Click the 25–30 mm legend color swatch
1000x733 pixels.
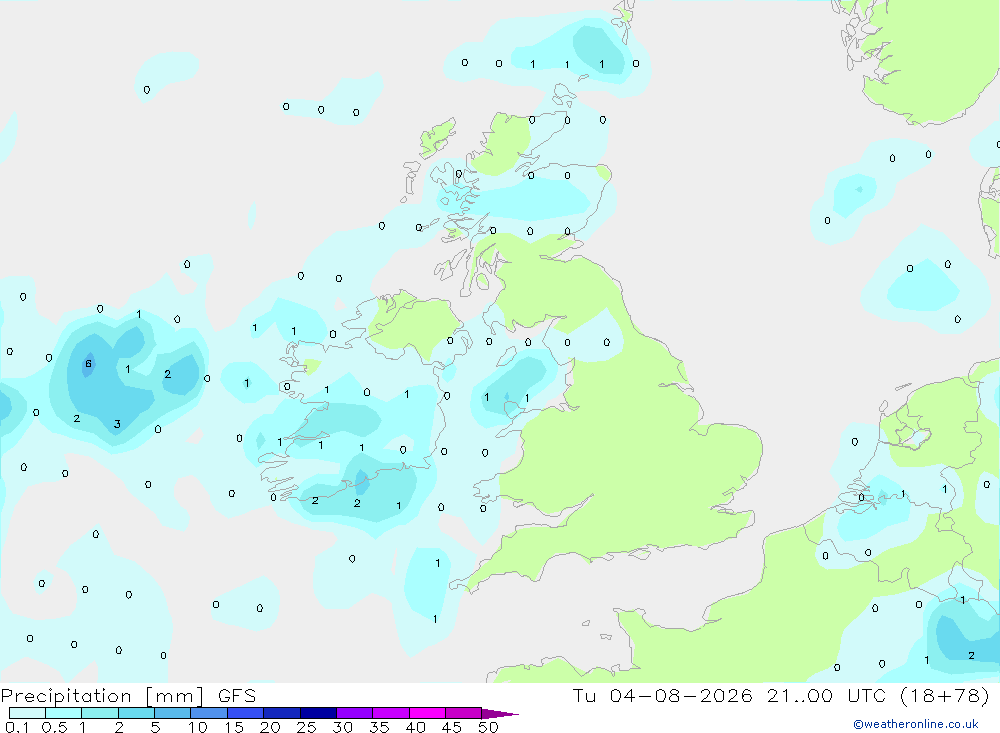click(x=318, y=713)
